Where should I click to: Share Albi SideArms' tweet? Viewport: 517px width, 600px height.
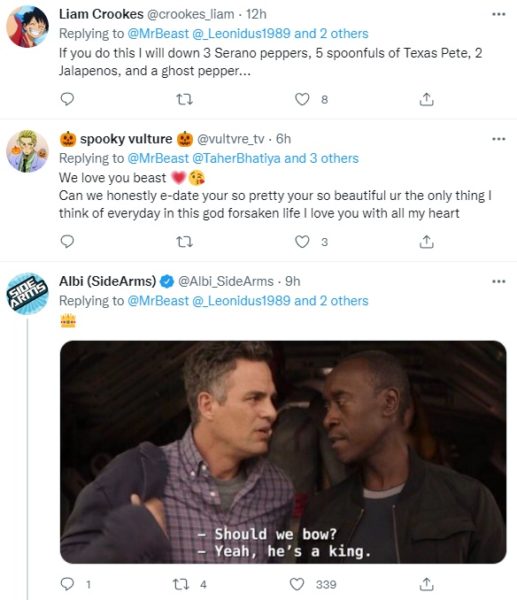[x=426, y=584]
